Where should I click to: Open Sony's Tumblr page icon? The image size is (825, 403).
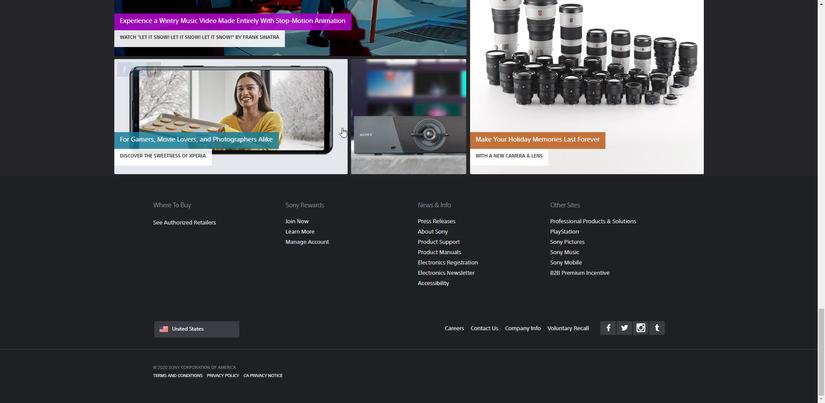pyautogui.click(x=657, y=328)
